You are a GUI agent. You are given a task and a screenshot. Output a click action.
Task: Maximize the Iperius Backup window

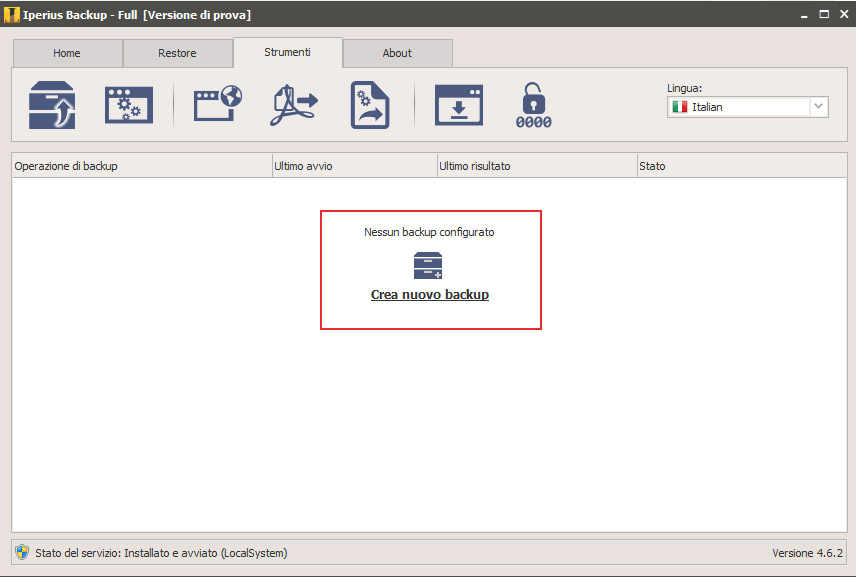[824, 14]
